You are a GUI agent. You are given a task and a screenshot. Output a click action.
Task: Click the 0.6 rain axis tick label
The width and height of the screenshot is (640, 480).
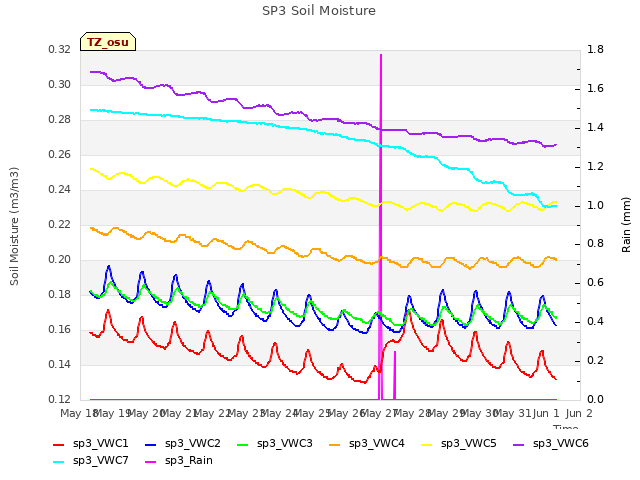[595, 282]
